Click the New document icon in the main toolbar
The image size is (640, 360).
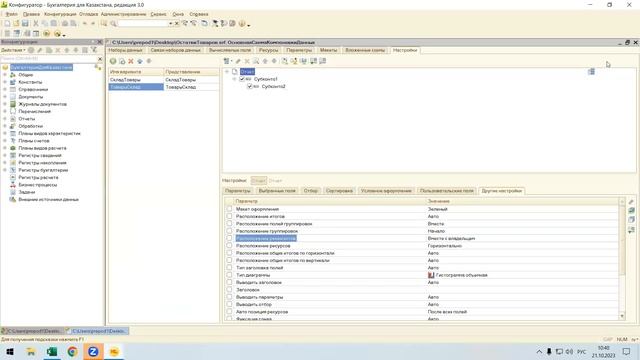pyautogui.click(x=7, y=24)
